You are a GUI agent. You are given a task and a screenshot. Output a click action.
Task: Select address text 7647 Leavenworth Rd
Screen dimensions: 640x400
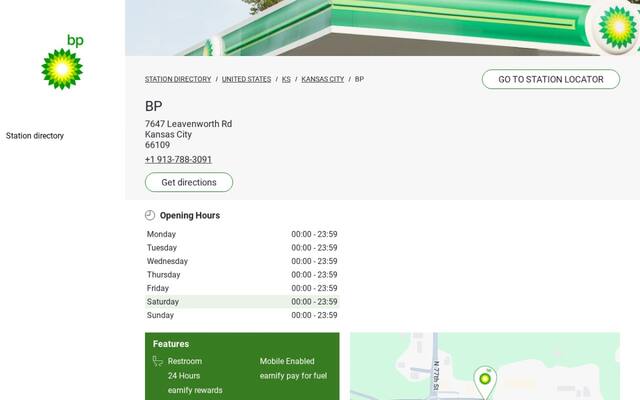tap(189, 124)
